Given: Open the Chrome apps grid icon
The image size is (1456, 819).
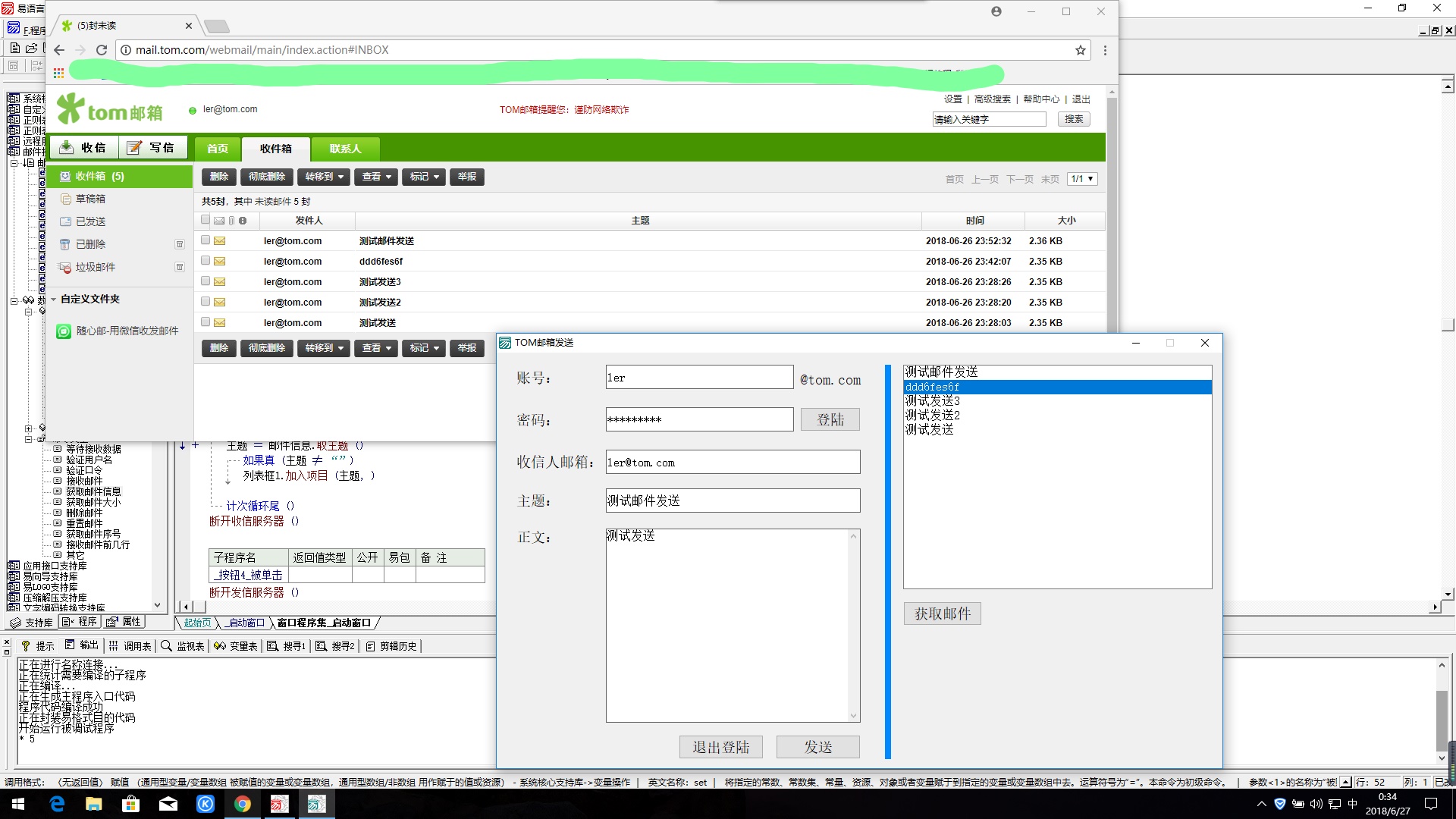Looking at the screenshot, I should tap(58, 74).
